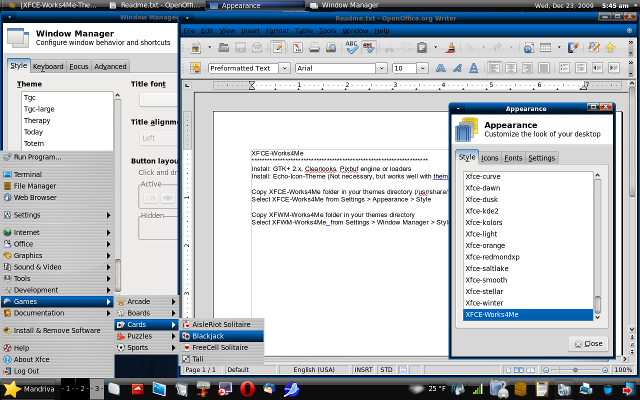The image size is (640, 400).
Task: Toggle Edit File mode icon in Writer toolbar
Action: (x=278, y=48)
